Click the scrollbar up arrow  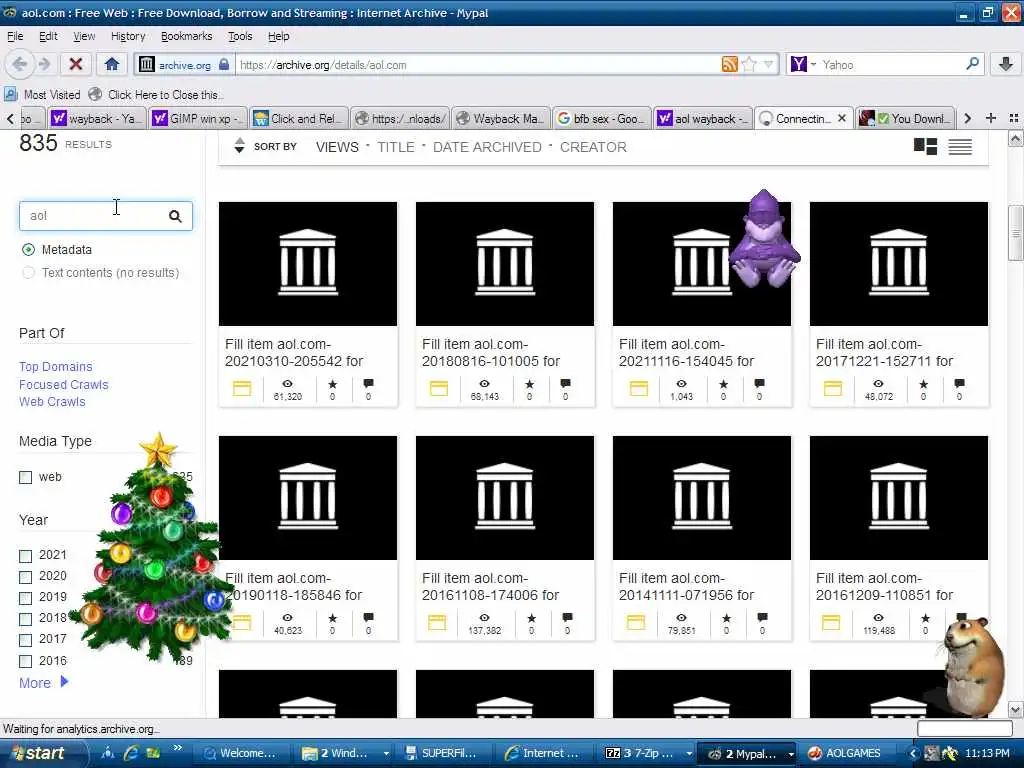1016,138
